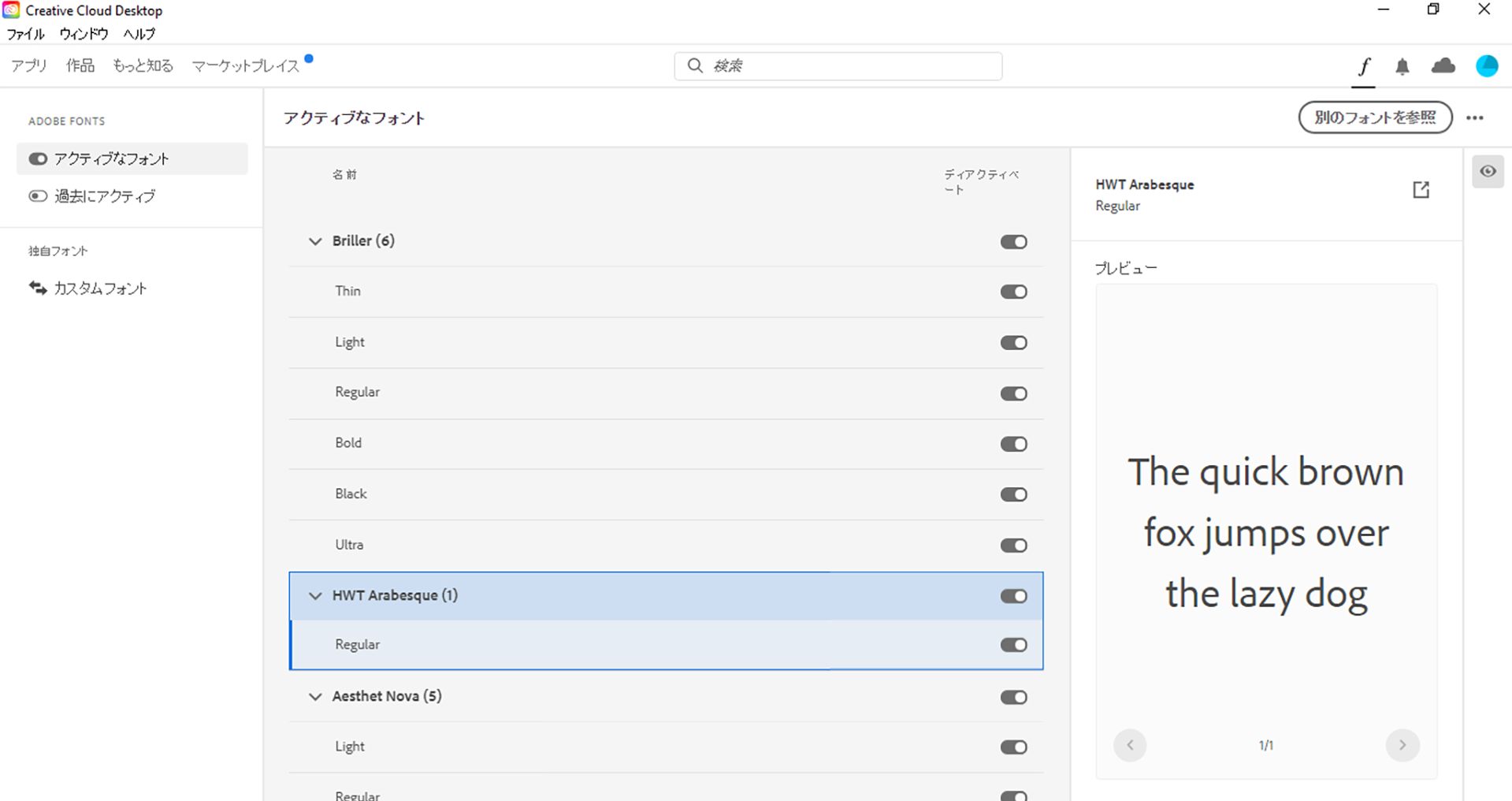The image size is (1512, 801).
Task: Switch to the 作品 tab
Action: click(80, 65)
